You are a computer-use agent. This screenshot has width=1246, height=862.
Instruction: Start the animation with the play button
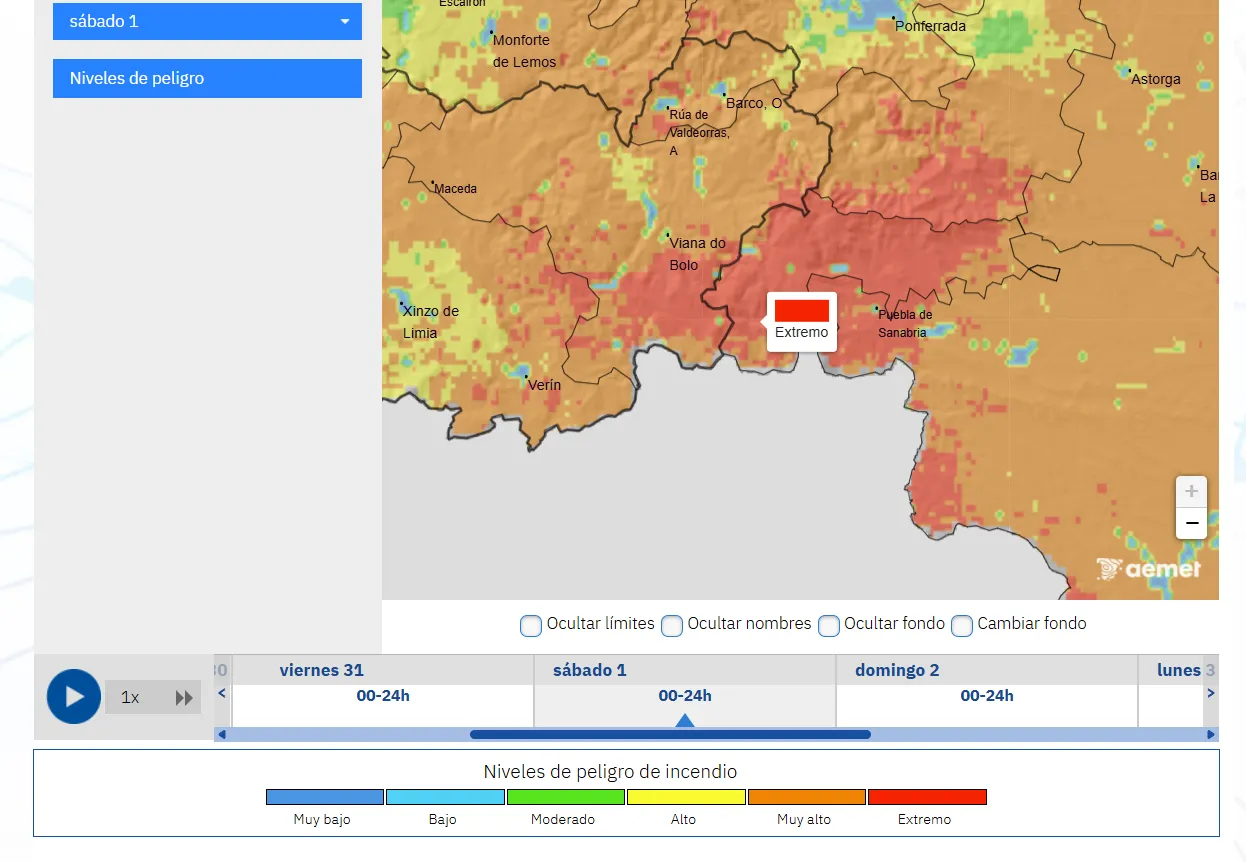click(x=74, y=697)
